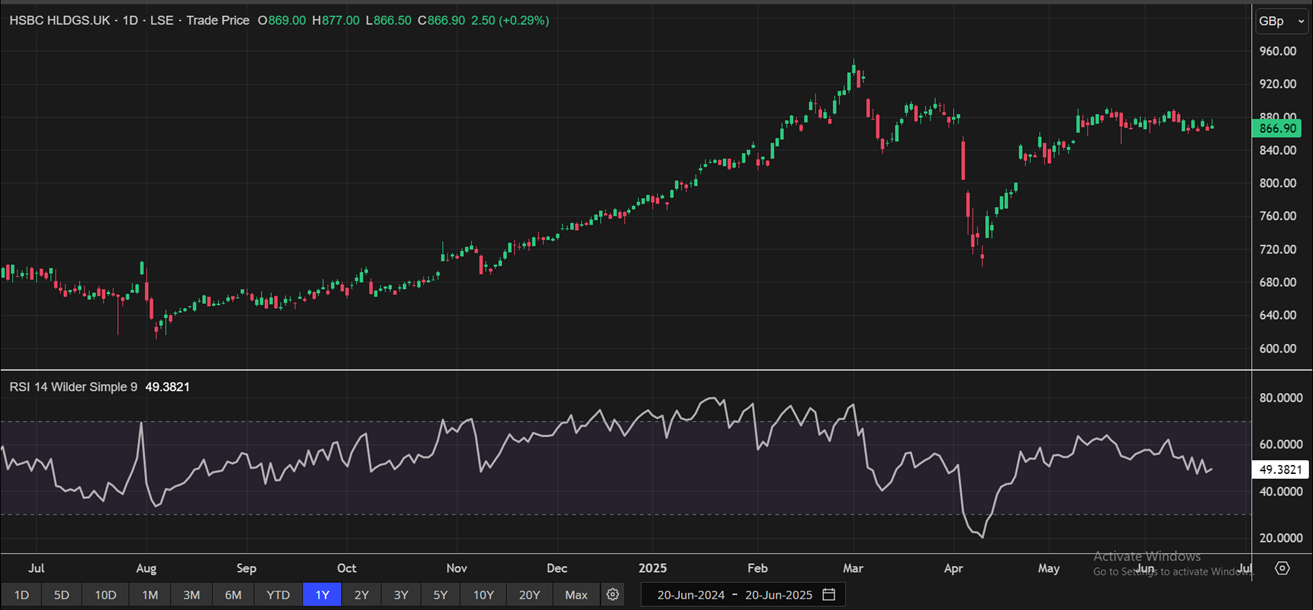Click the RSI 14 Wilder indicator label
1313x610 pixels.
(x=74, y=386)
